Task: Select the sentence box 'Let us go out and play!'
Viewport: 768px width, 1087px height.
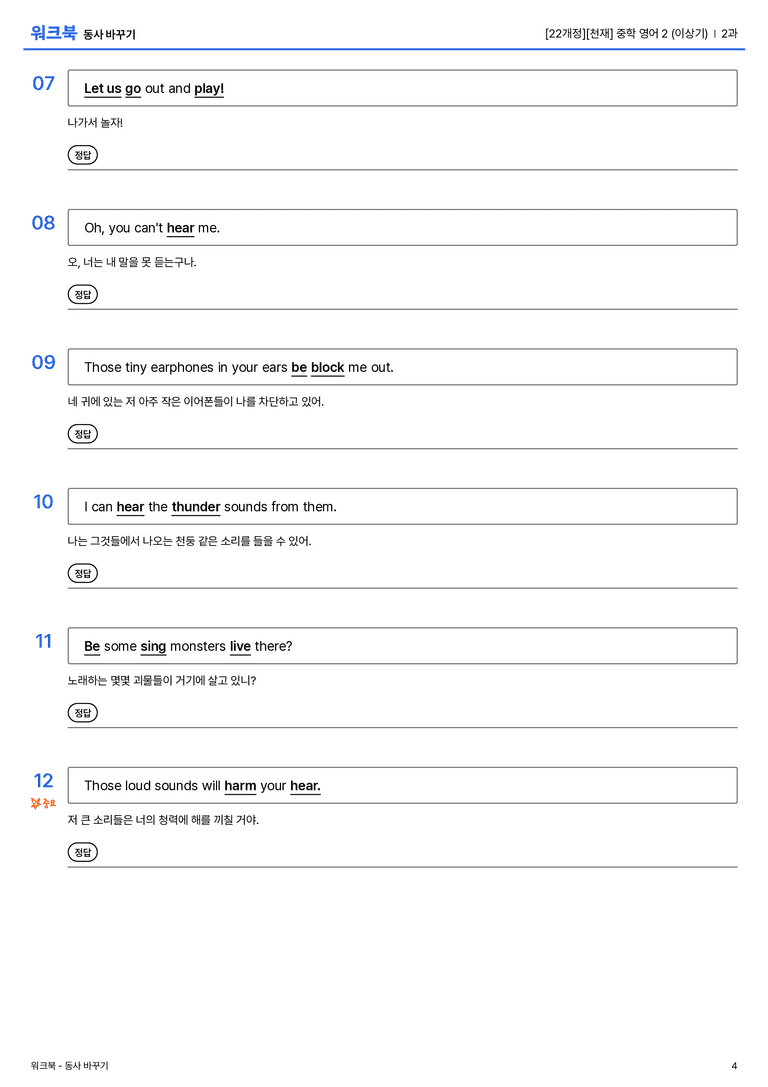Action: click(402, 88)
